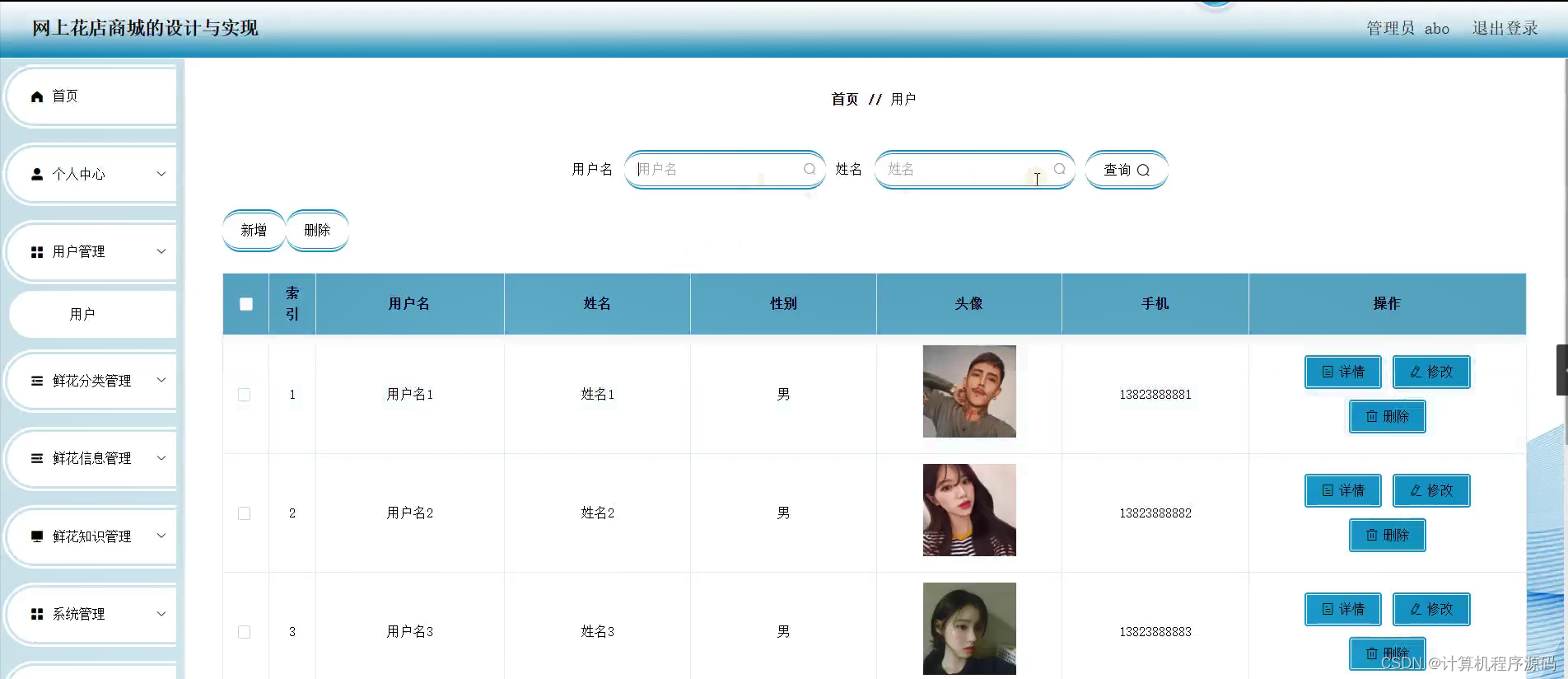Click the grid icon beside 用户管理
This screenshot has height=679, width=1568.
click(x=37, y=252)
